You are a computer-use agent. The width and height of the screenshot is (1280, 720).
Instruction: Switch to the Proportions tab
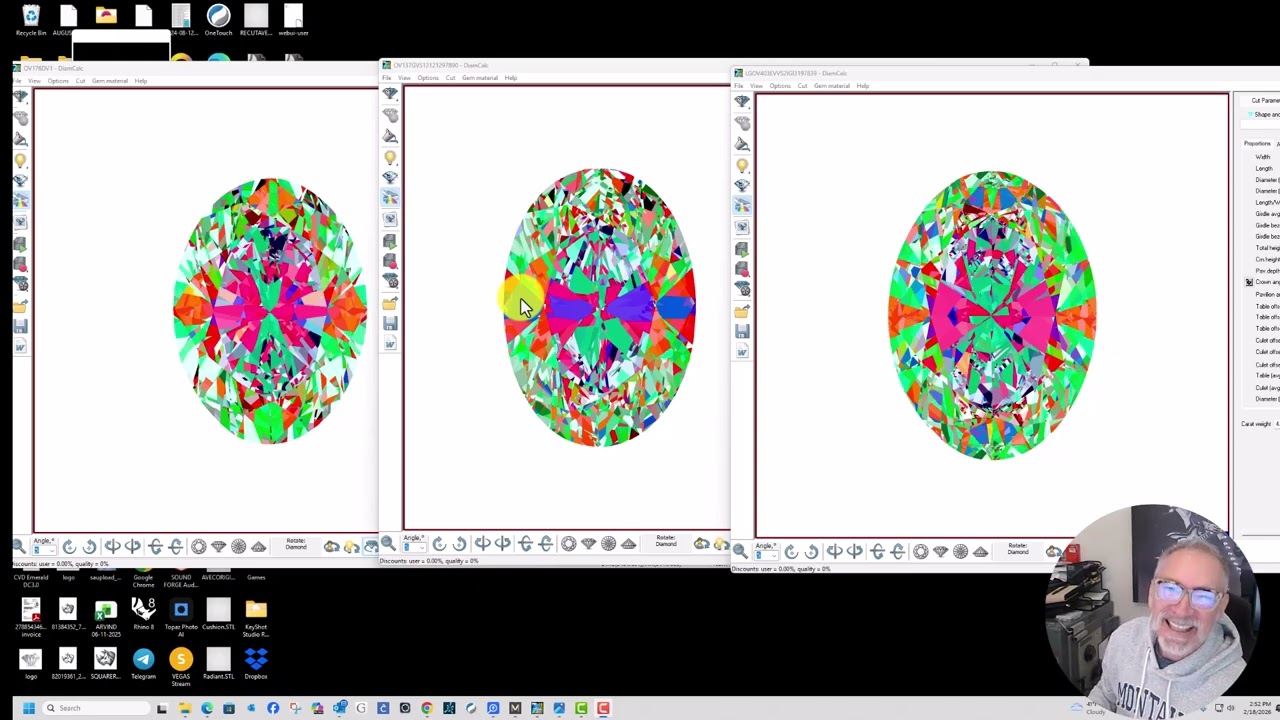point(1257,143)
